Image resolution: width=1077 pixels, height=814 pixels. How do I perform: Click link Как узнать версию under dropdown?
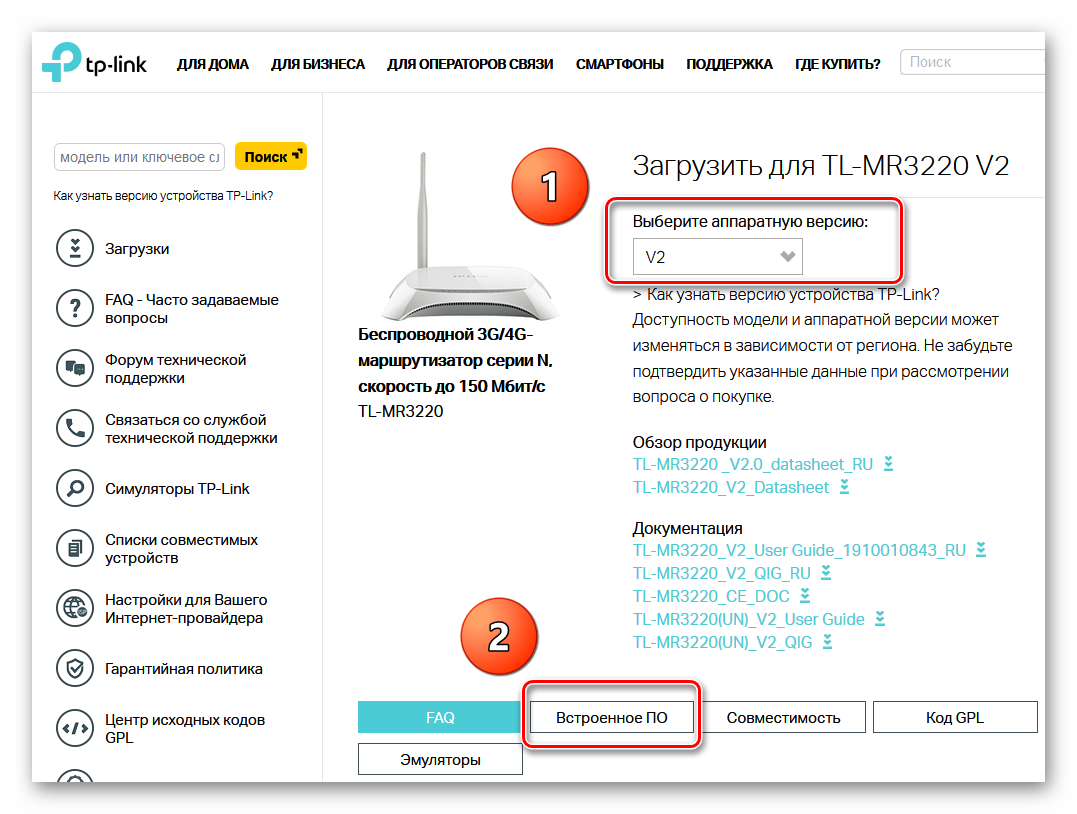[x=793, y=294]
